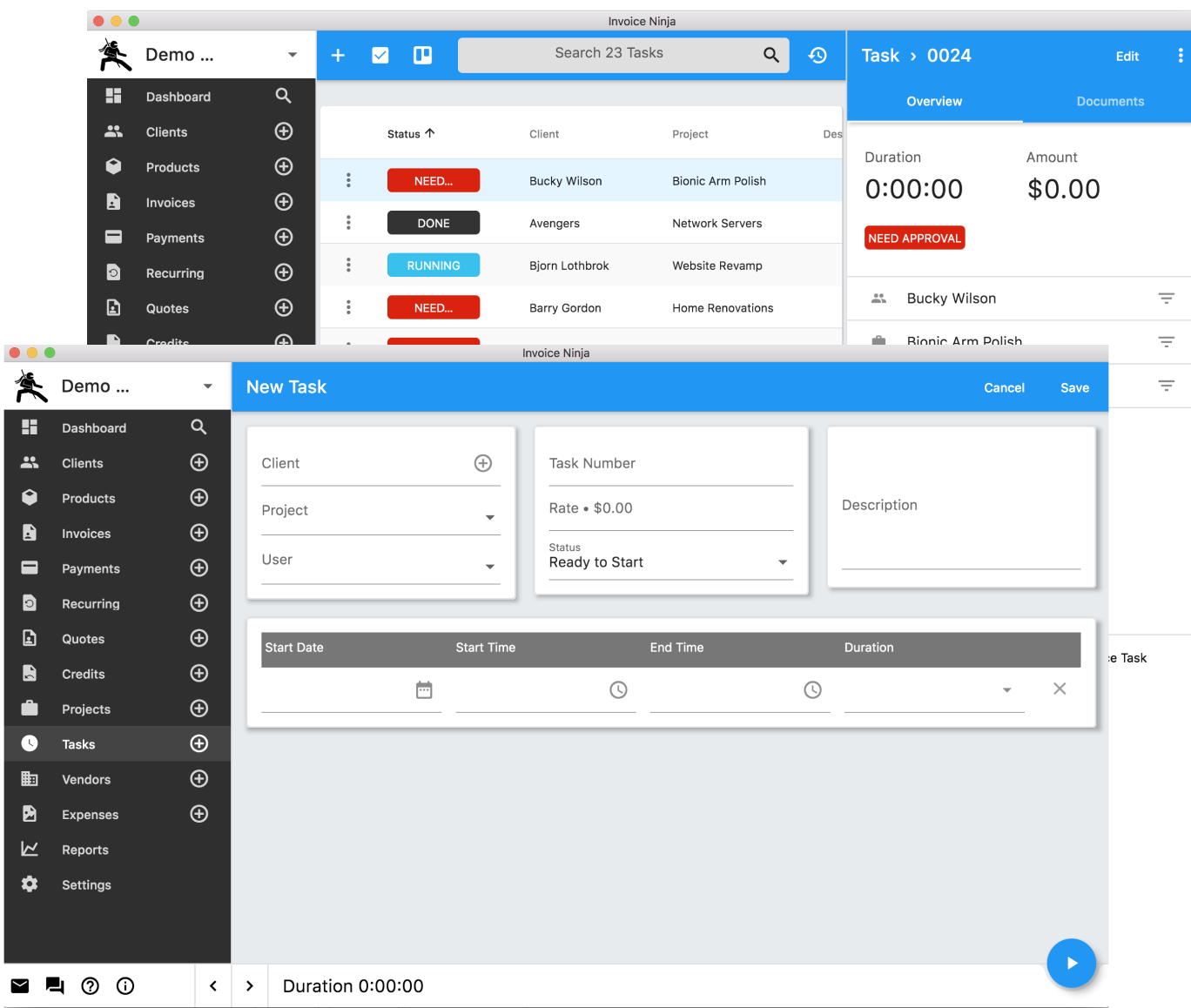
Task: Click Edit in the Task 0024 header
Action: click(x=1127, y=56)
